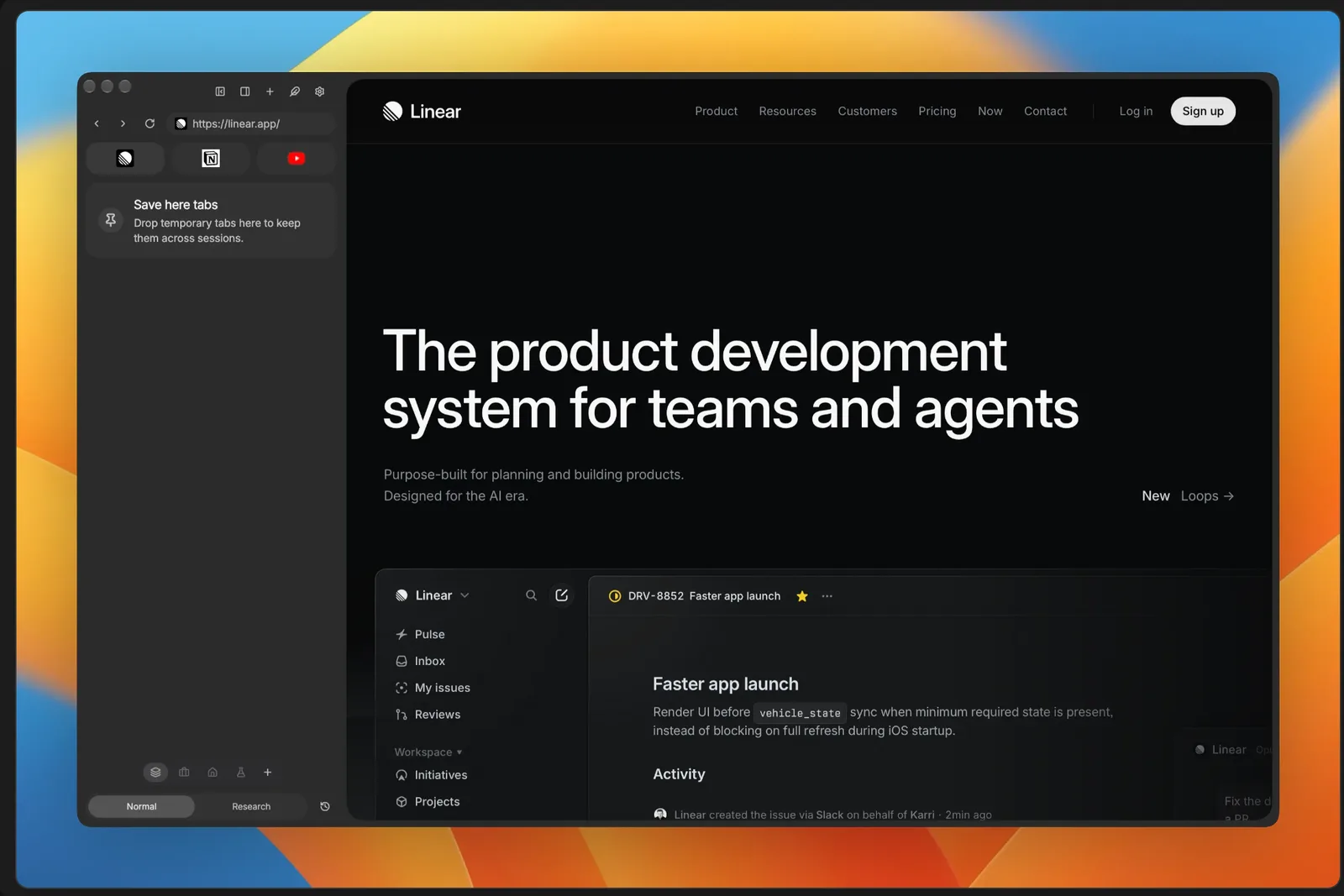The width and height of the screenshot is (1344, 896).
Task: Open a new tab with the top plus icon
Action: [x=270, y=92]
